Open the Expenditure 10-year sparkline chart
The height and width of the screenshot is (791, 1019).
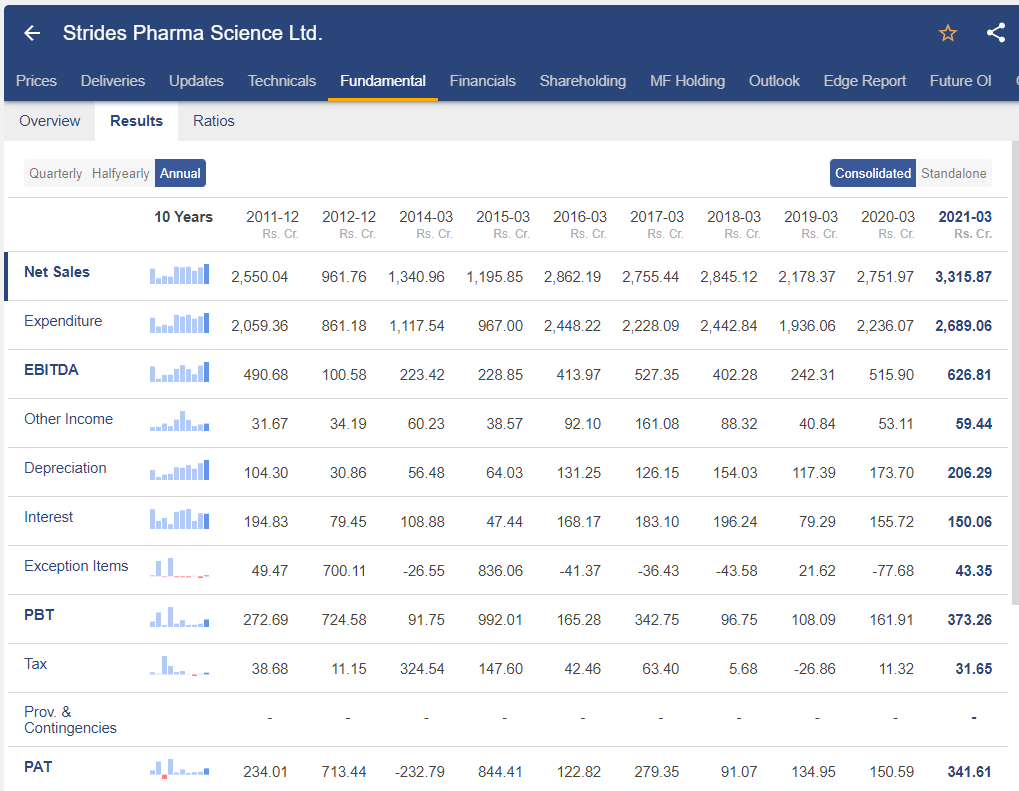[x=179, y=323]
